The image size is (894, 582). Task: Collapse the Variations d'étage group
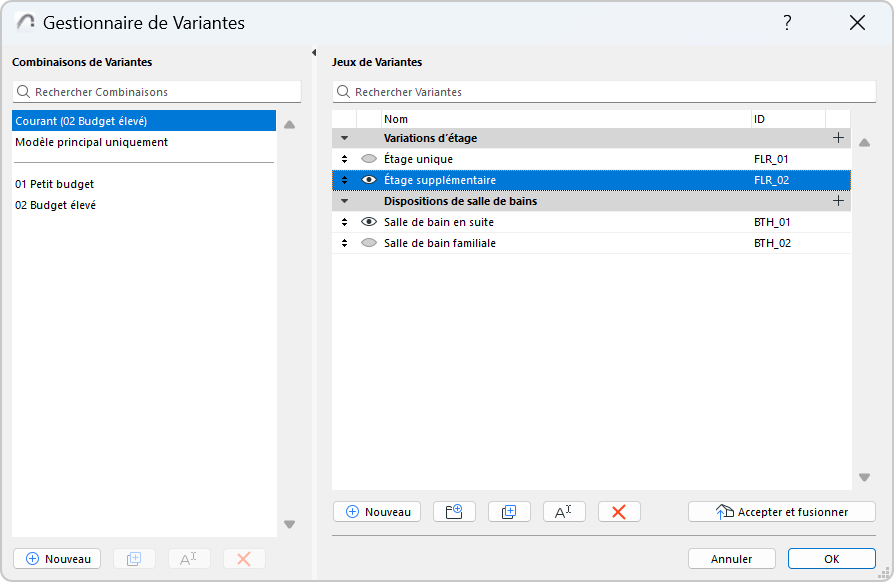point(345,138)
